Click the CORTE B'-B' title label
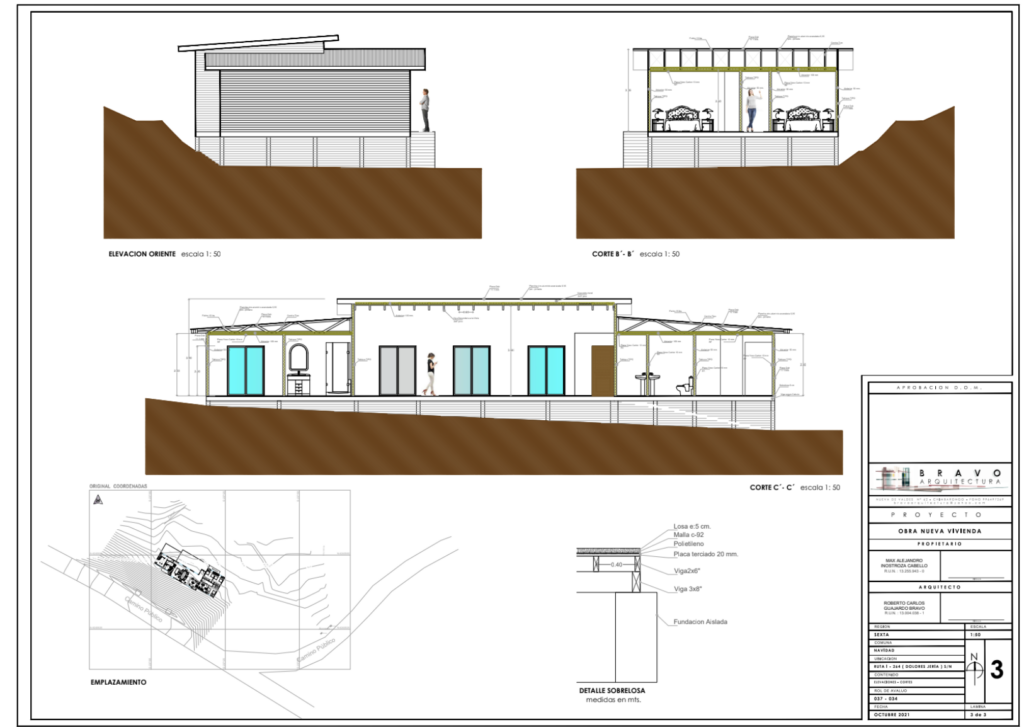The width and height of the screenshot is (1024, 727). click(x=614, y=254)
